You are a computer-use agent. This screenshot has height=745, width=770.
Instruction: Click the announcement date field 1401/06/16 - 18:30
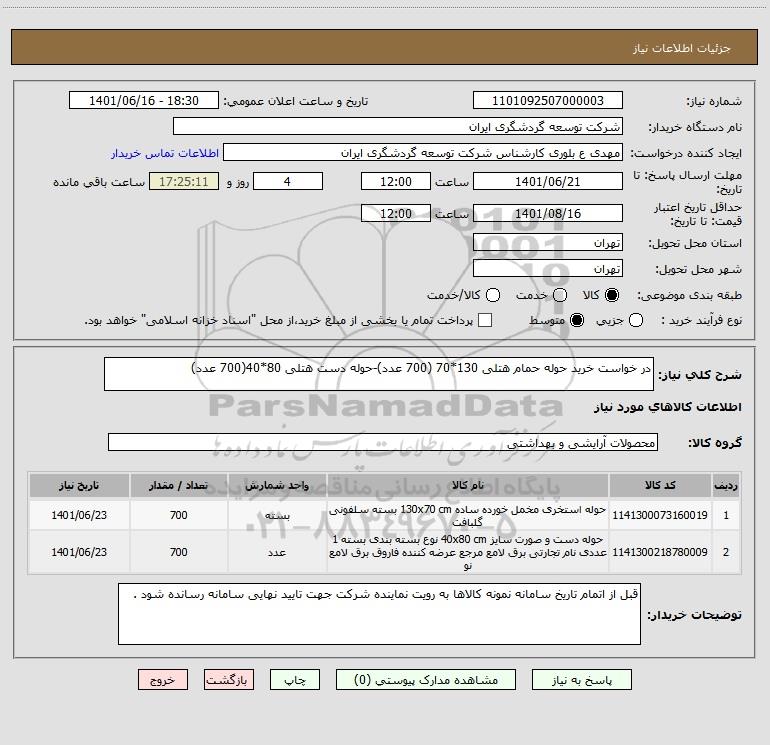click(x=144, y=101)
